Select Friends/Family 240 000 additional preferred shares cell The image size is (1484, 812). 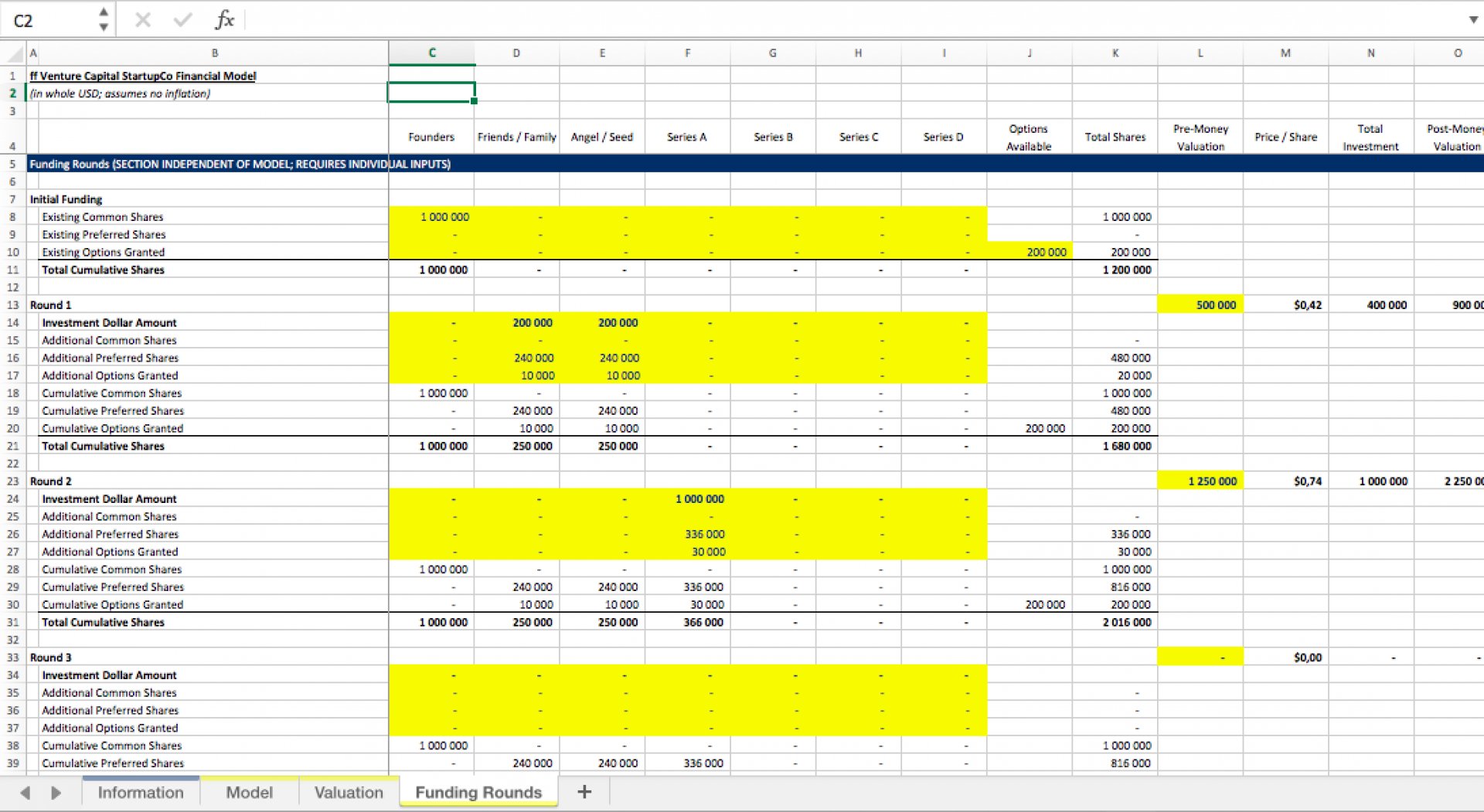[x=516, y=358]
